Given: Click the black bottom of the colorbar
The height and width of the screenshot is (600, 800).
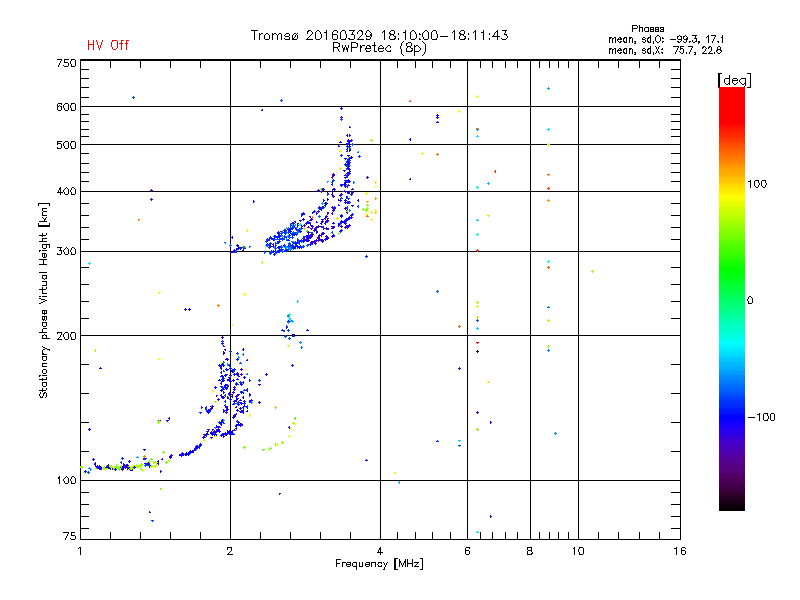Looking at the screenshot, I should click(x=732, y=503).
